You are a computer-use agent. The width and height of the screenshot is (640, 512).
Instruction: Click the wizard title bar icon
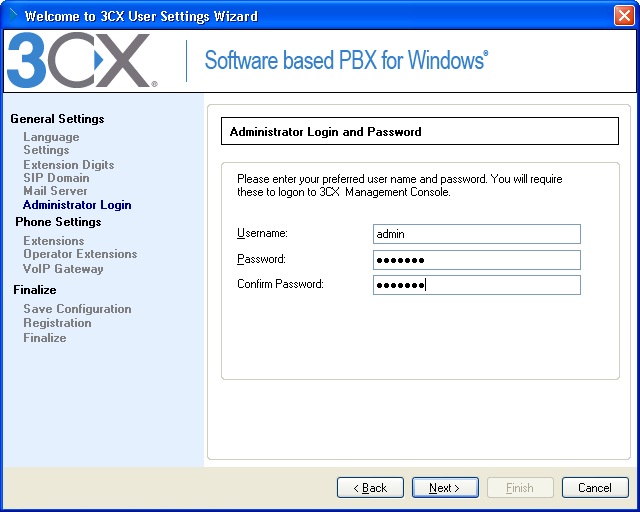coord(12,15)
